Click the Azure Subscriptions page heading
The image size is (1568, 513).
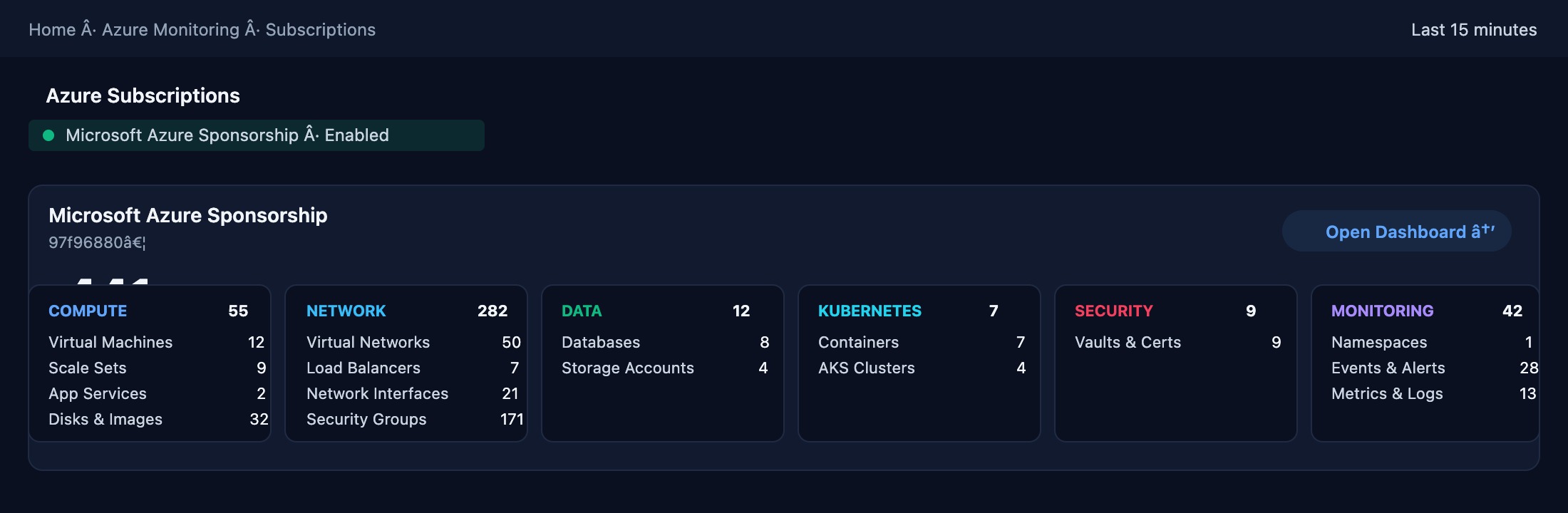(x=143, y=95)
